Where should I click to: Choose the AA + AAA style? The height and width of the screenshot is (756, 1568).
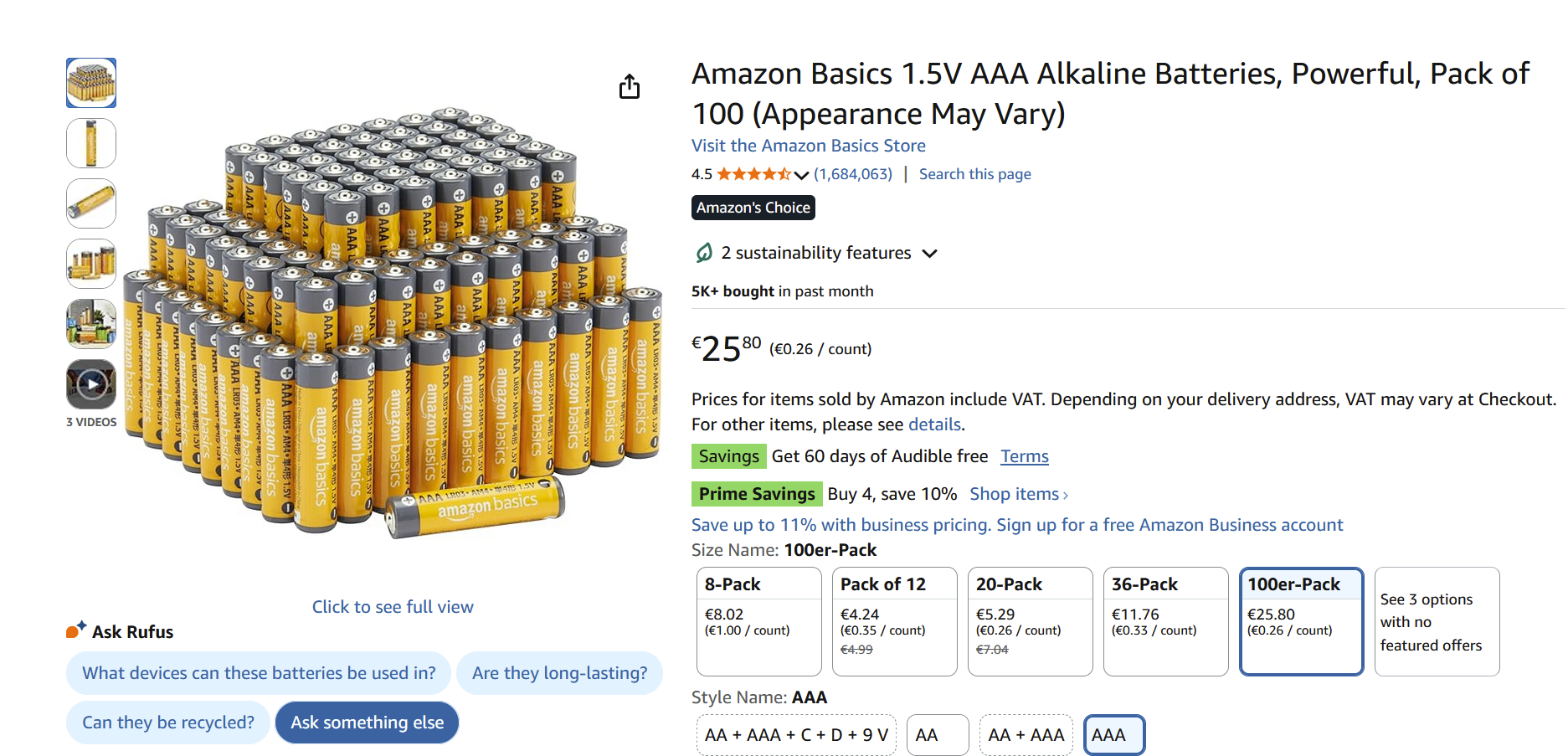point(1026,735)
